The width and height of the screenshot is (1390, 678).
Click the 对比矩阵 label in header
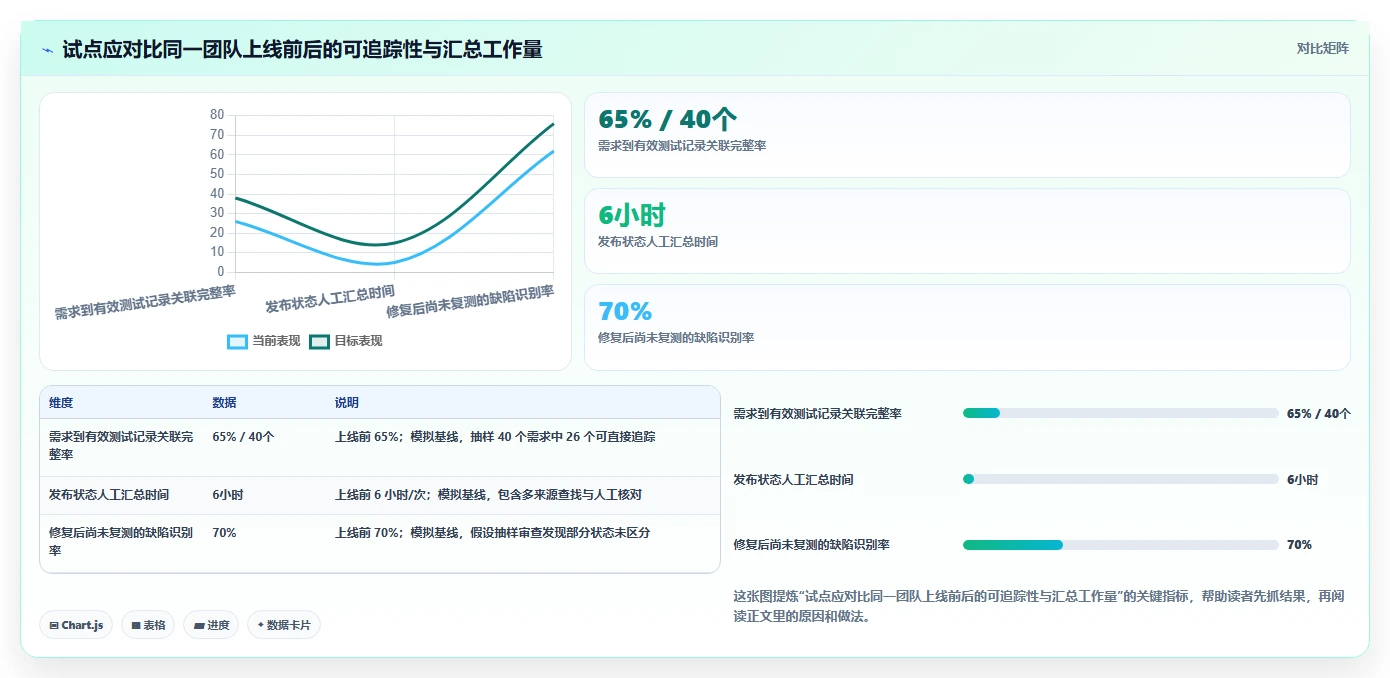coord(1322,48)
